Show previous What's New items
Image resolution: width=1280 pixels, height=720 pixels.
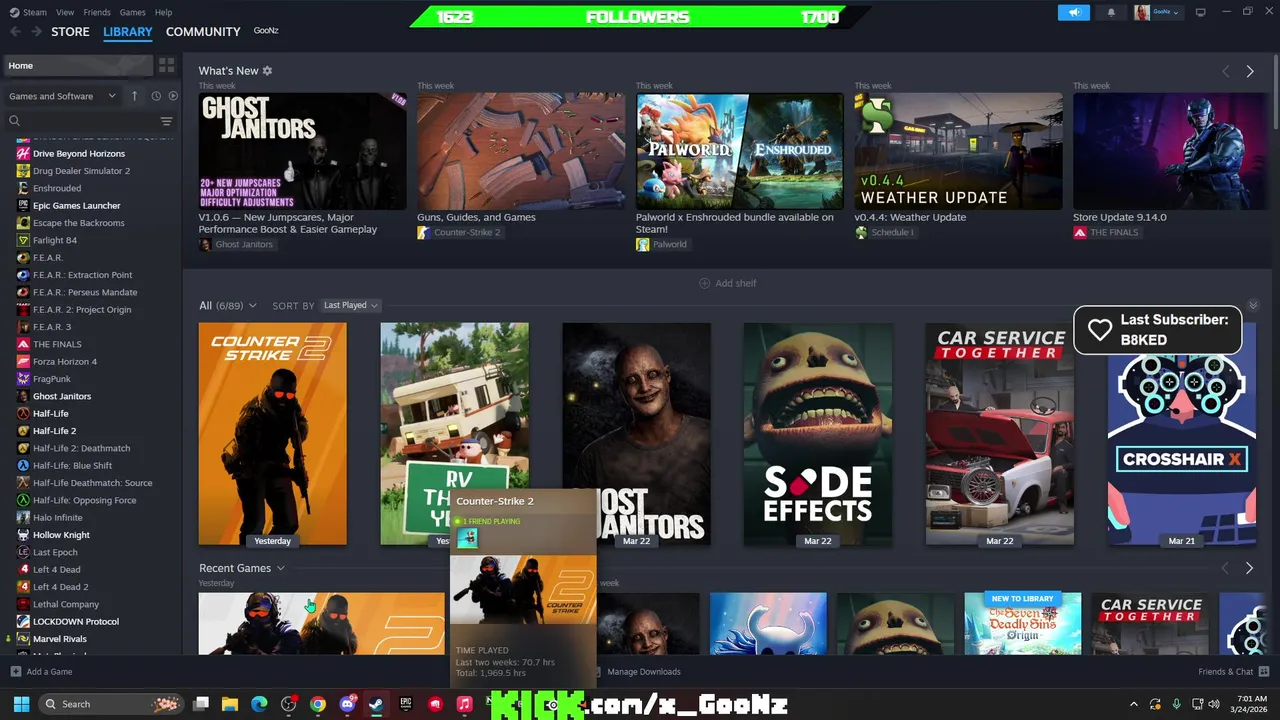tap(1225, 71)
